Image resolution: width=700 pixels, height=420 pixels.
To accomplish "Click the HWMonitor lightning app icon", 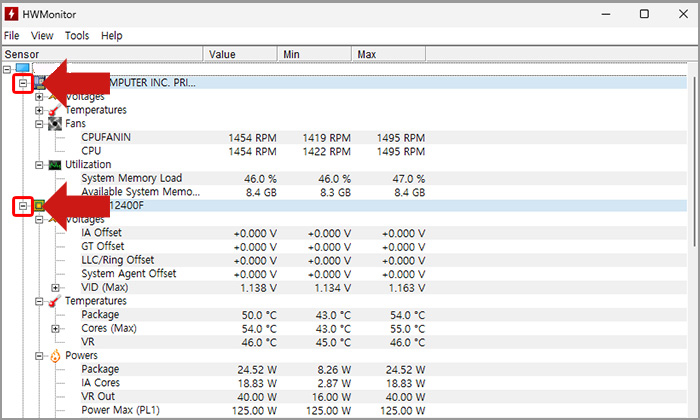I will tap(11, 14).
